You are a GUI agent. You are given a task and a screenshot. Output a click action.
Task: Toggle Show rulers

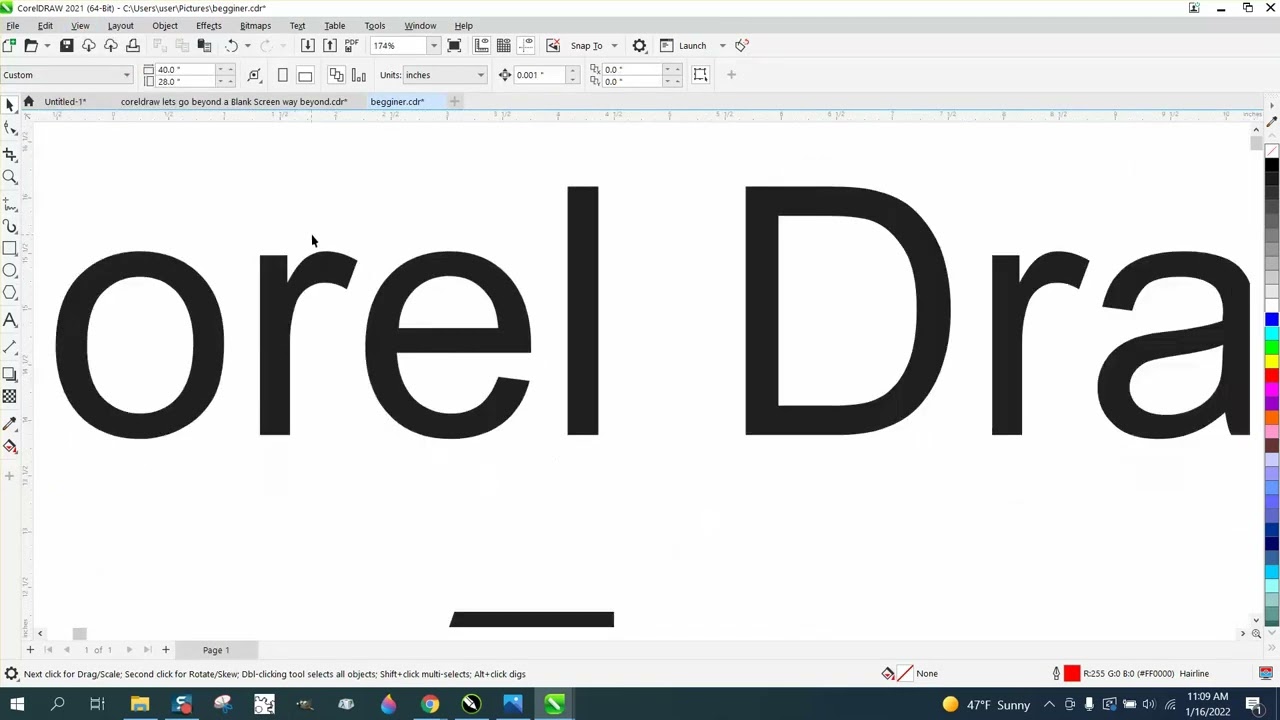tap(482, 45)
